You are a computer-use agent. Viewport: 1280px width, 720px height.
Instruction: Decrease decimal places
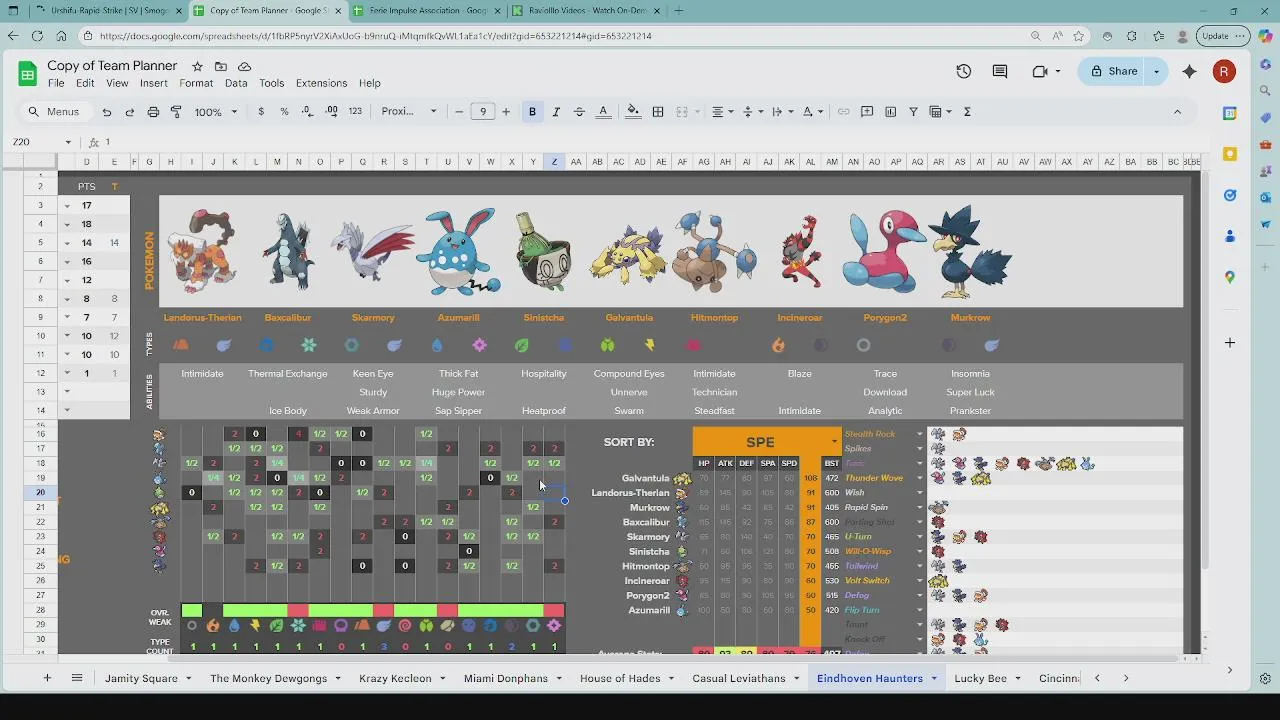pyautogui.click(x=308, y=112)
